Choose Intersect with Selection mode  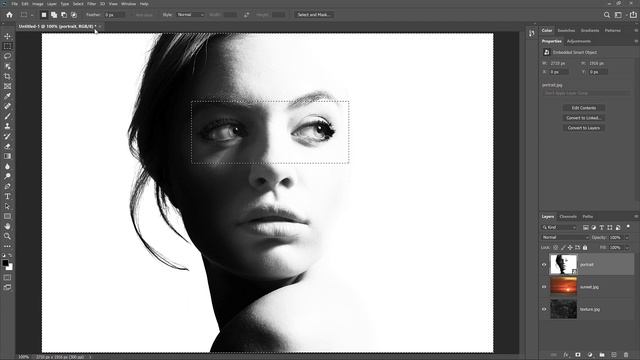[x=73, y=15]
